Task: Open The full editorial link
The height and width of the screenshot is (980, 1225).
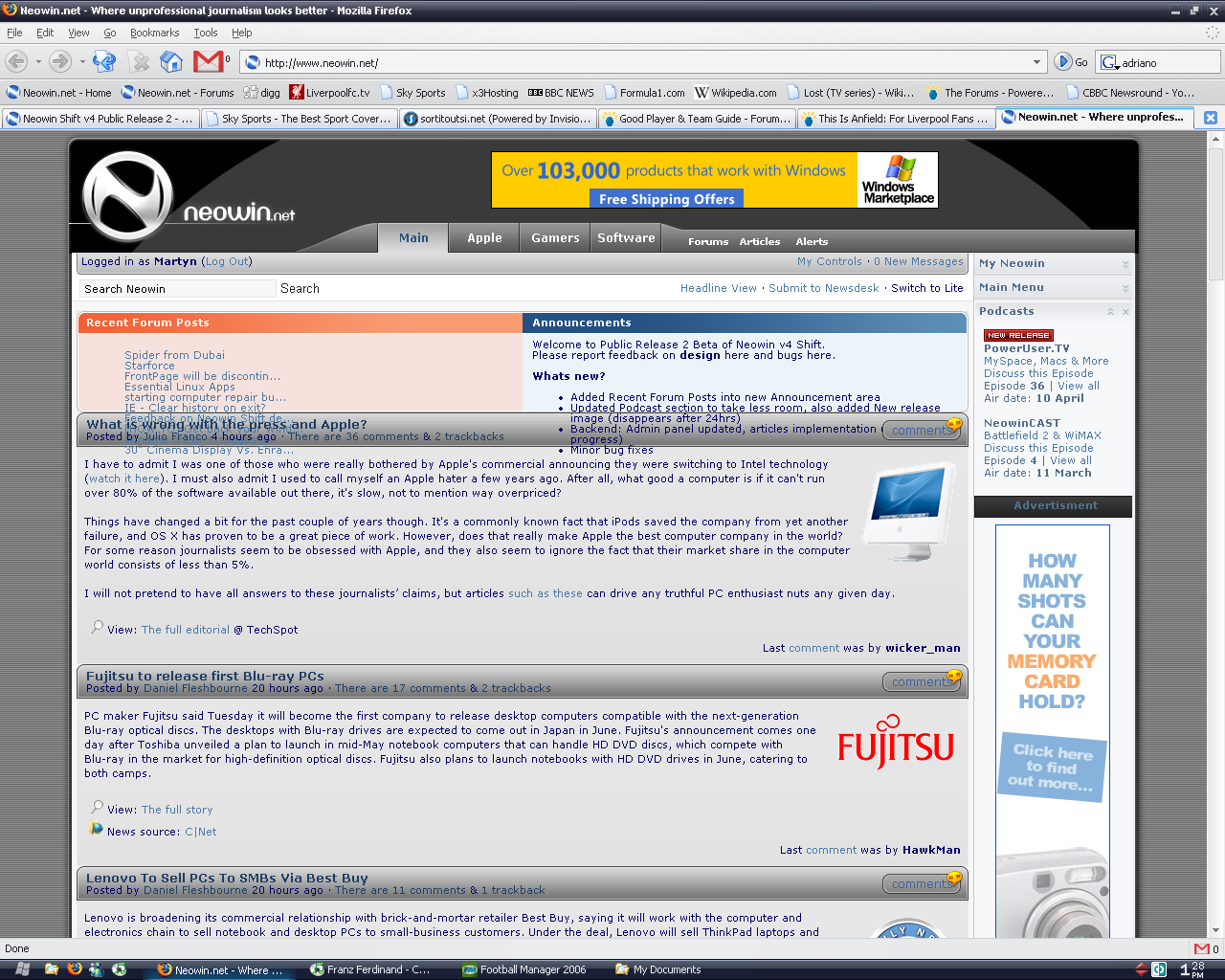Action: [x=186, y=630]
